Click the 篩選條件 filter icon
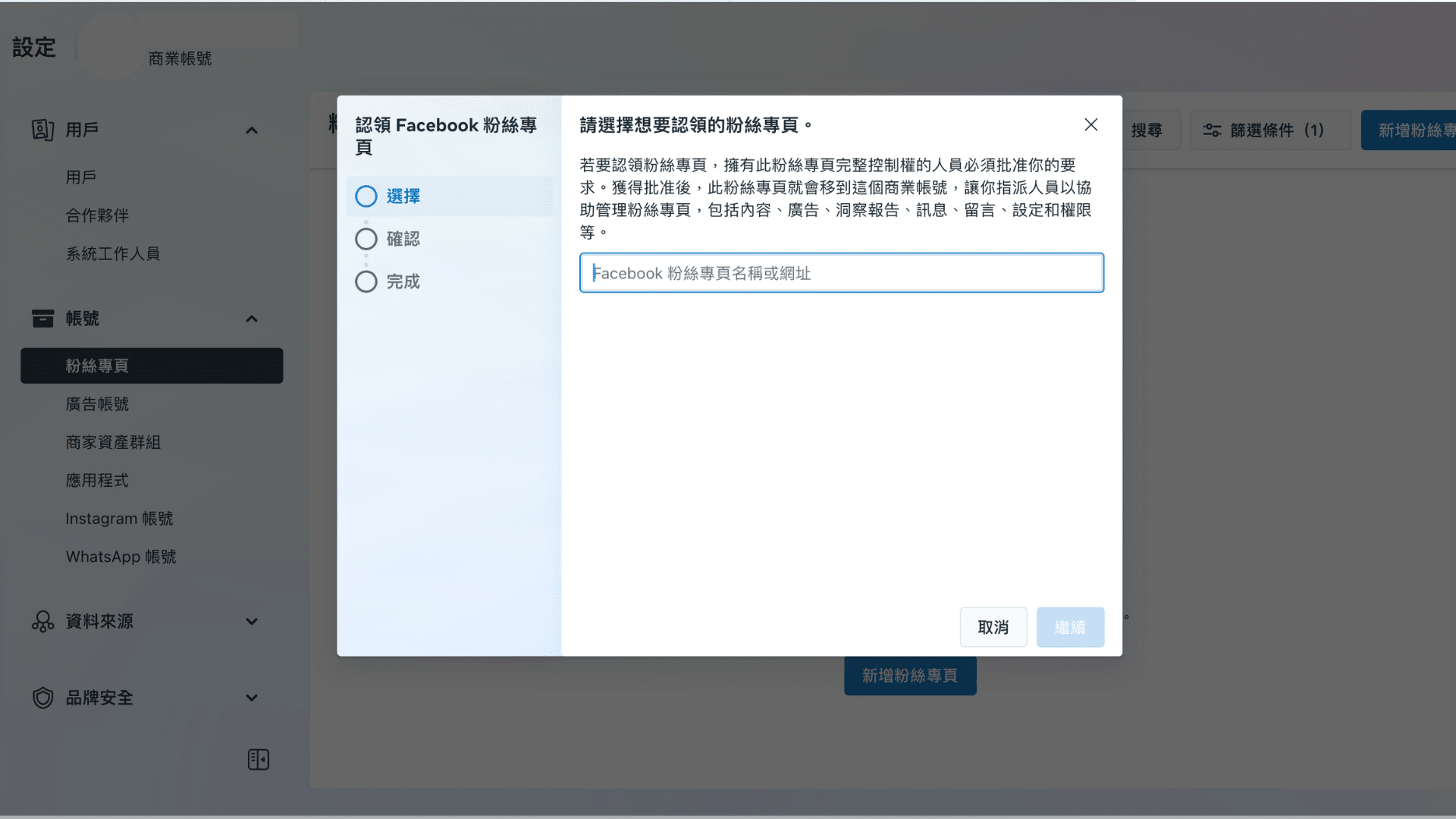The image size is (1456, 819). click(x=1211, y=130)
